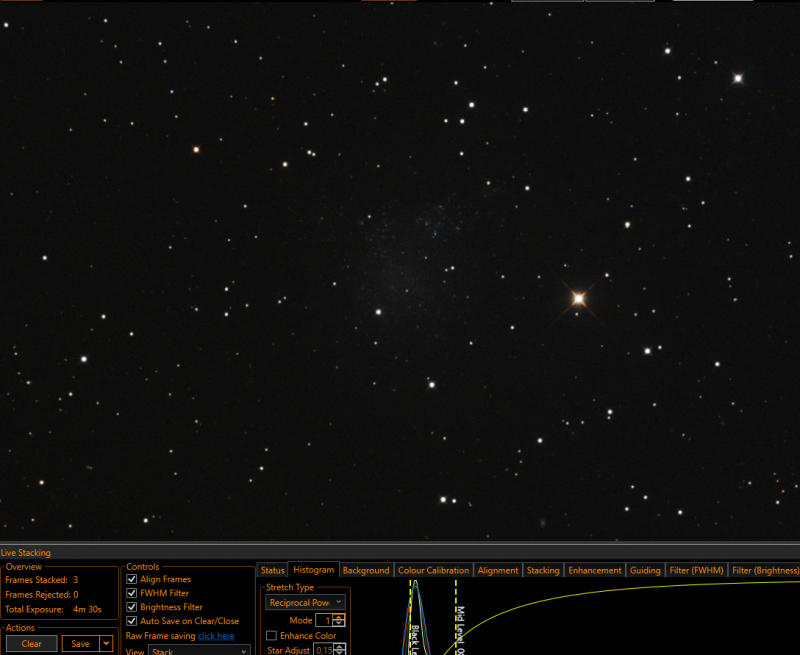The height and width of the screenshot is (655, 800).
Task: Follow the Raw Frame saving click here link
Action: pyautogui.click(x=216, y=636)
